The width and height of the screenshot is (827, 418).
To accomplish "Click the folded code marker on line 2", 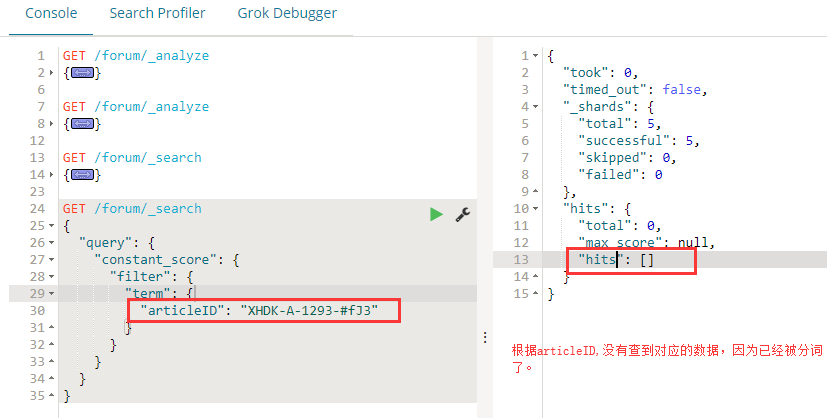I will click(83, 73).
